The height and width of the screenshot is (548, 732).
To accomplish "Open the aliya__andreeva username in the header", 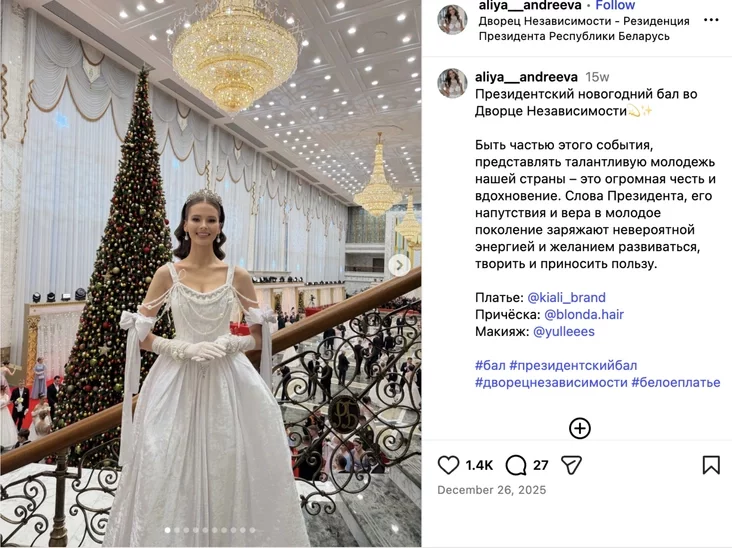I will click(x=530, y=6).
